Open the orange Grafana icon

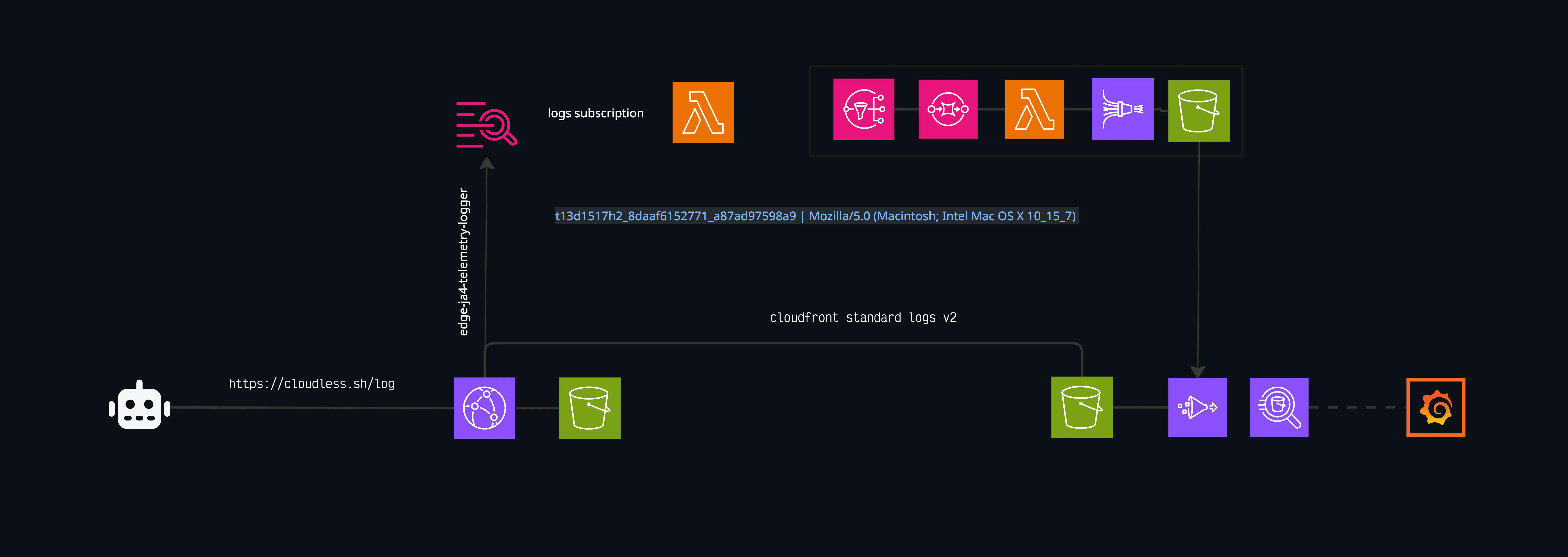(x=1436, y=407)
